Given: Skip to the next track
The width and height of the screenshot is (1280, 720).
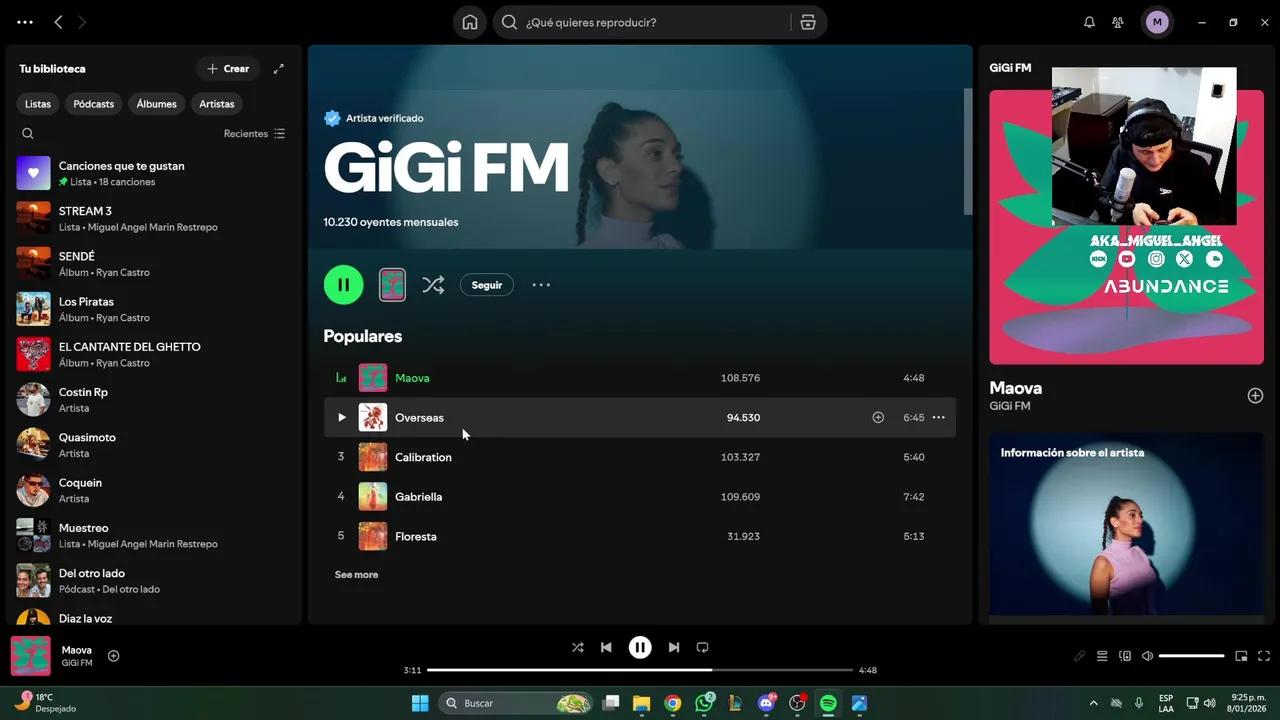Looking at the screenshot, I should coord(674,647).
